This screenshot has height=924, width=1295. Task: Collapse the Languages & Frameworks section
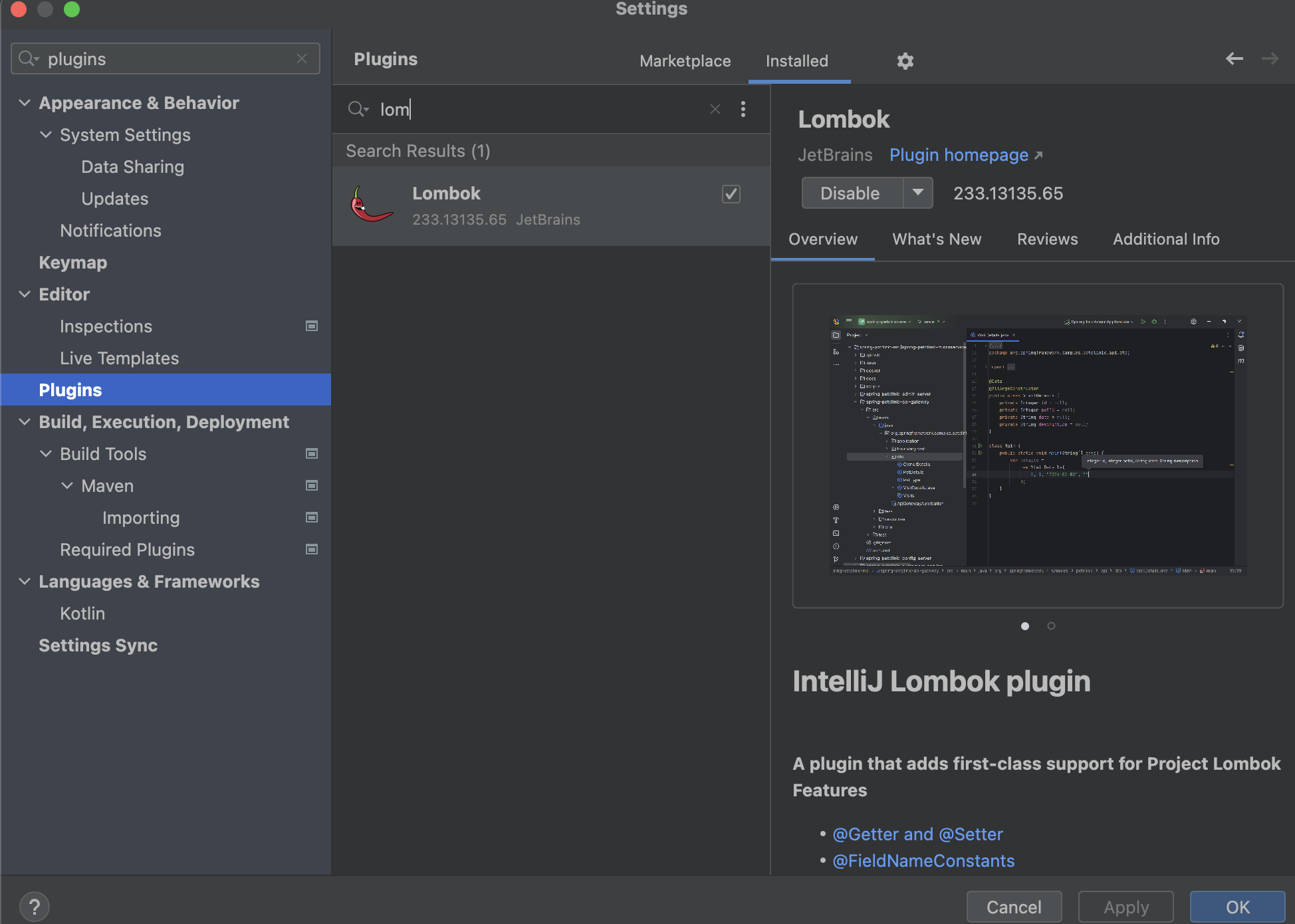[25, 582]
